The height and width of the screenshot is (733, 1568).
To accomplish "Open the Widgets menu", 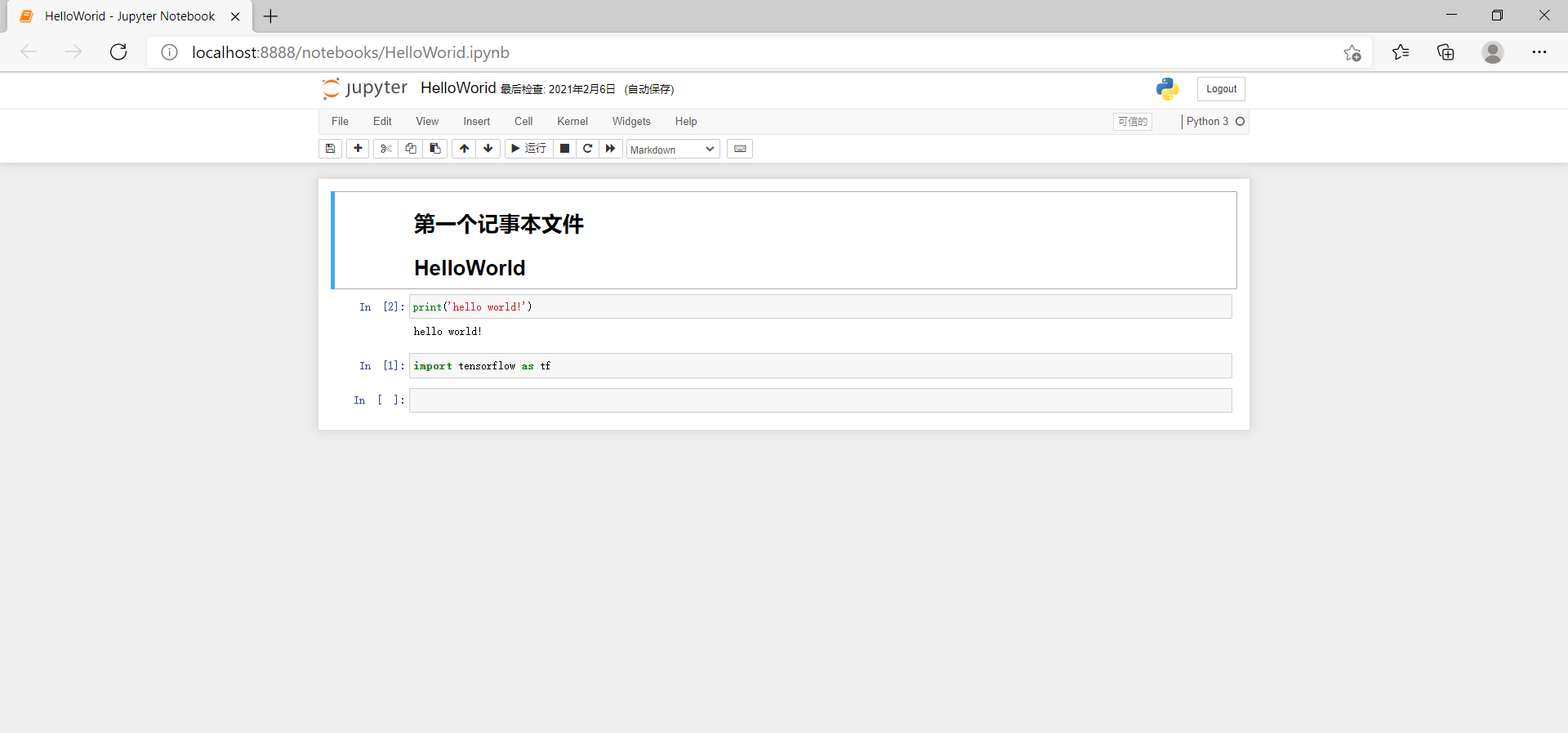I will point(631,121).
